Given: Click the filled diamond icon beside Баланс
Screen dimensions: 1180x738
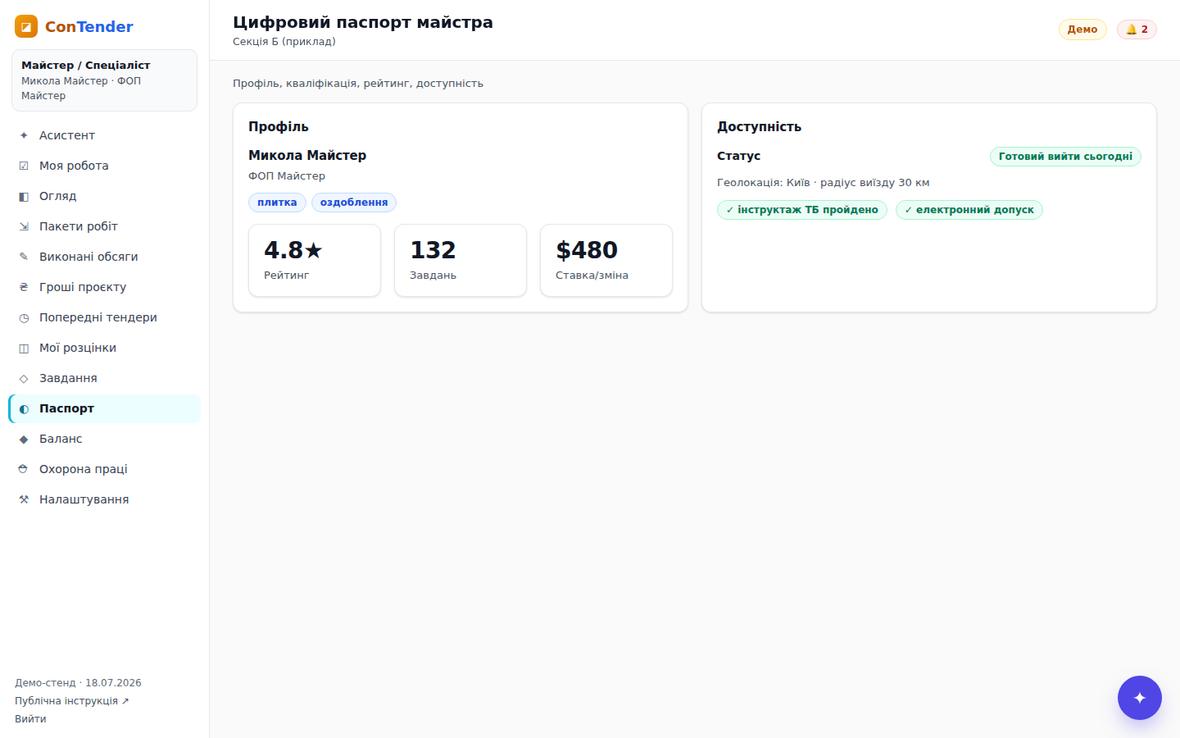Looking at the screenshot, I should 24,439.
